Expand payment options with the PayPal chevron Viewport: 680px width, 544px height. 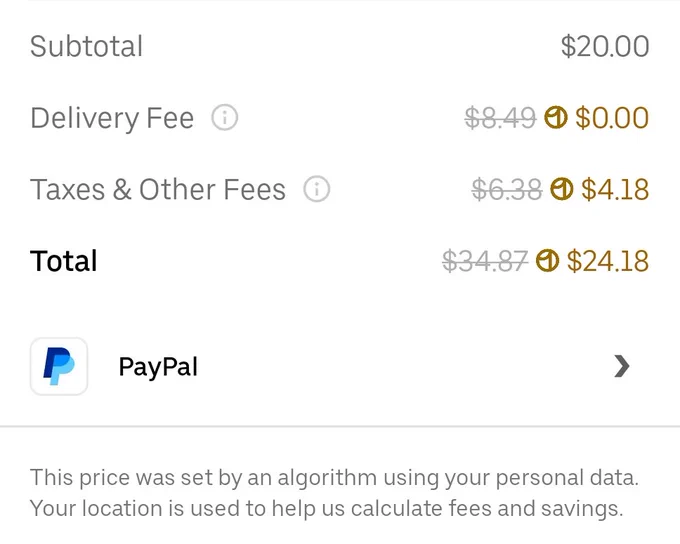[x=622, y=366]
